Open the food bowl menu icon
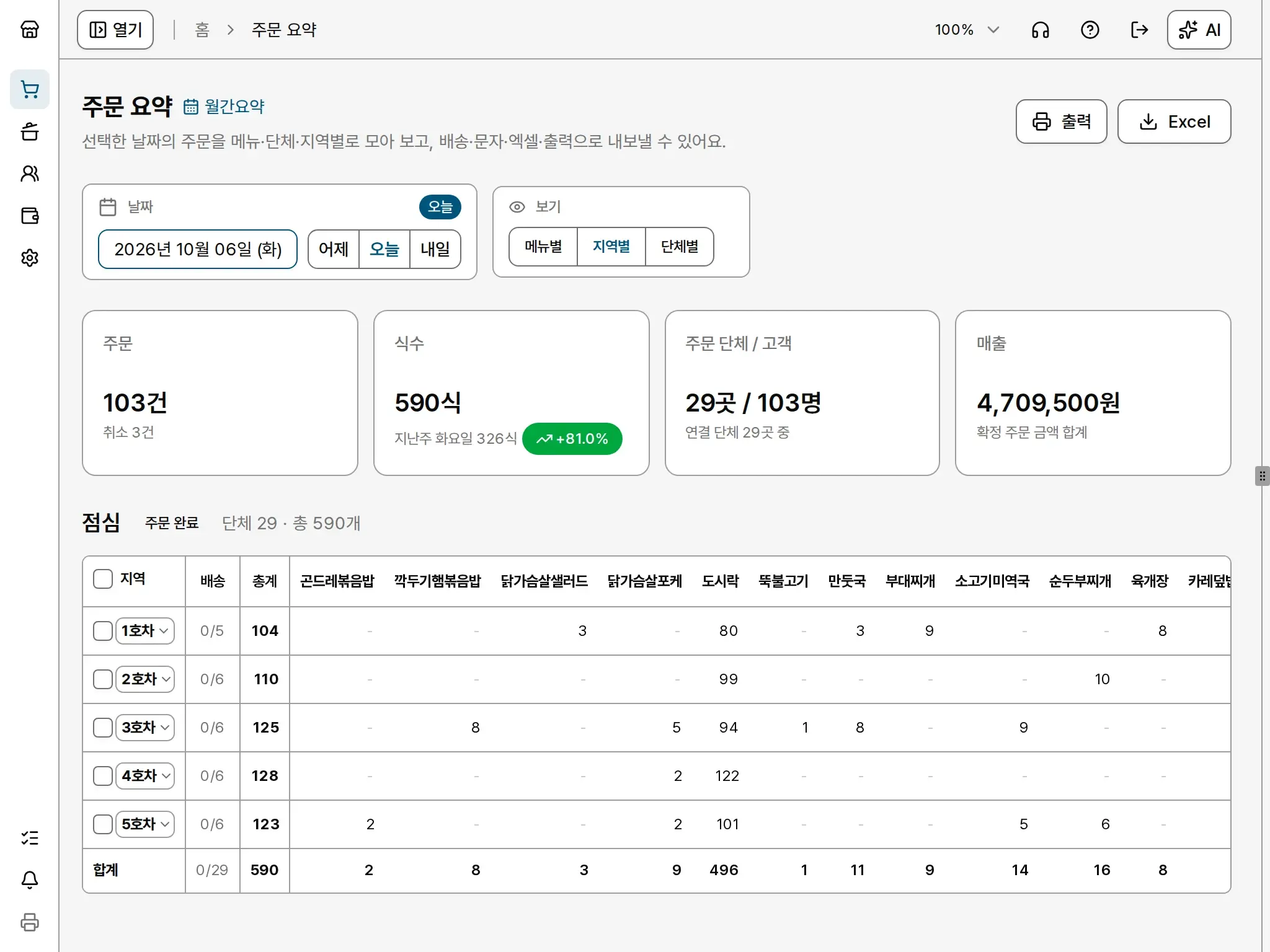The height and width of the screenshot is (952, 1270). (x=30, y=131)
